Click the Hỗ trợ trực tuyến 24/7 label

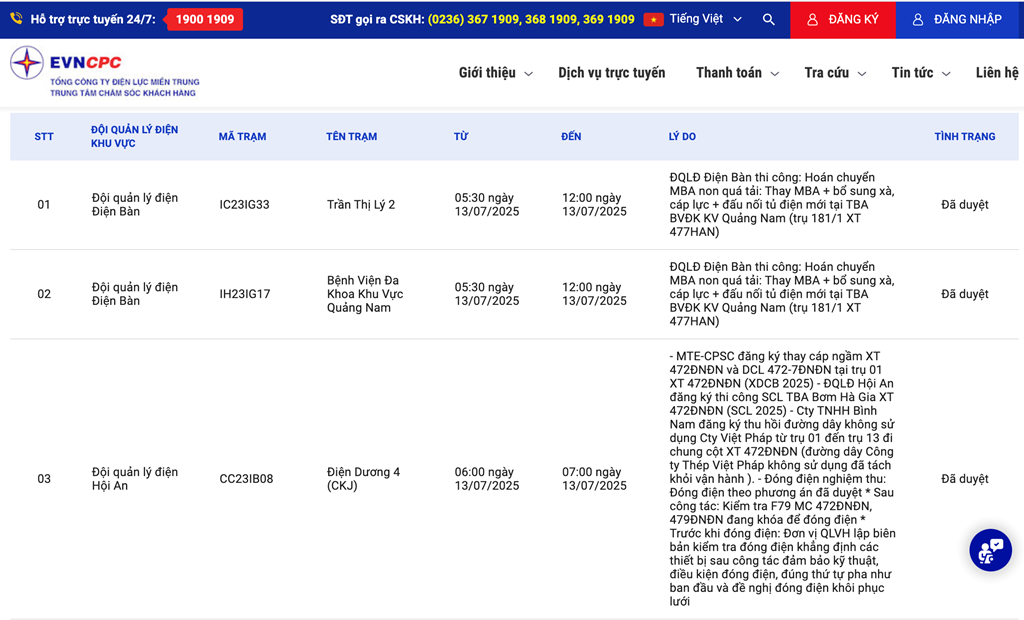93,20
